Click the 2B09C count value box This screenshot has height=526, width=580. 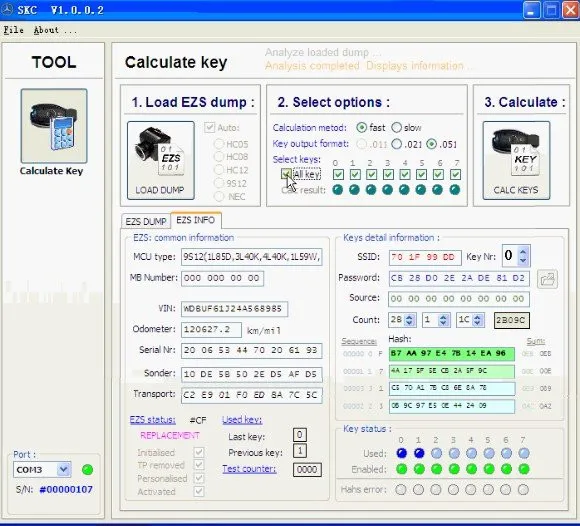[512, 320]
